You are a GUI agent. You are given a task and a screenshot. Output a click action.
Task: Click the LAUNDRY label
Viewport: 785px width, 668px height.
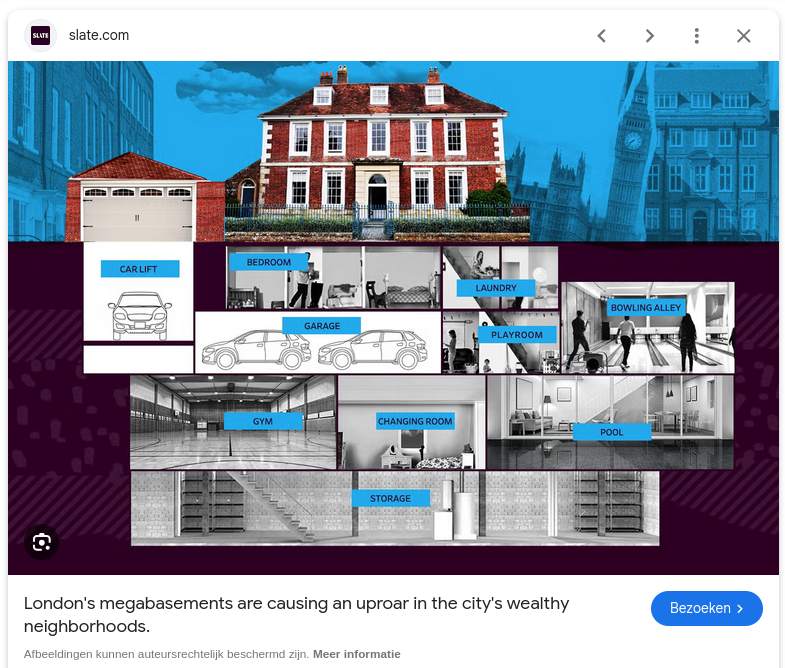(x=496, y=288)
